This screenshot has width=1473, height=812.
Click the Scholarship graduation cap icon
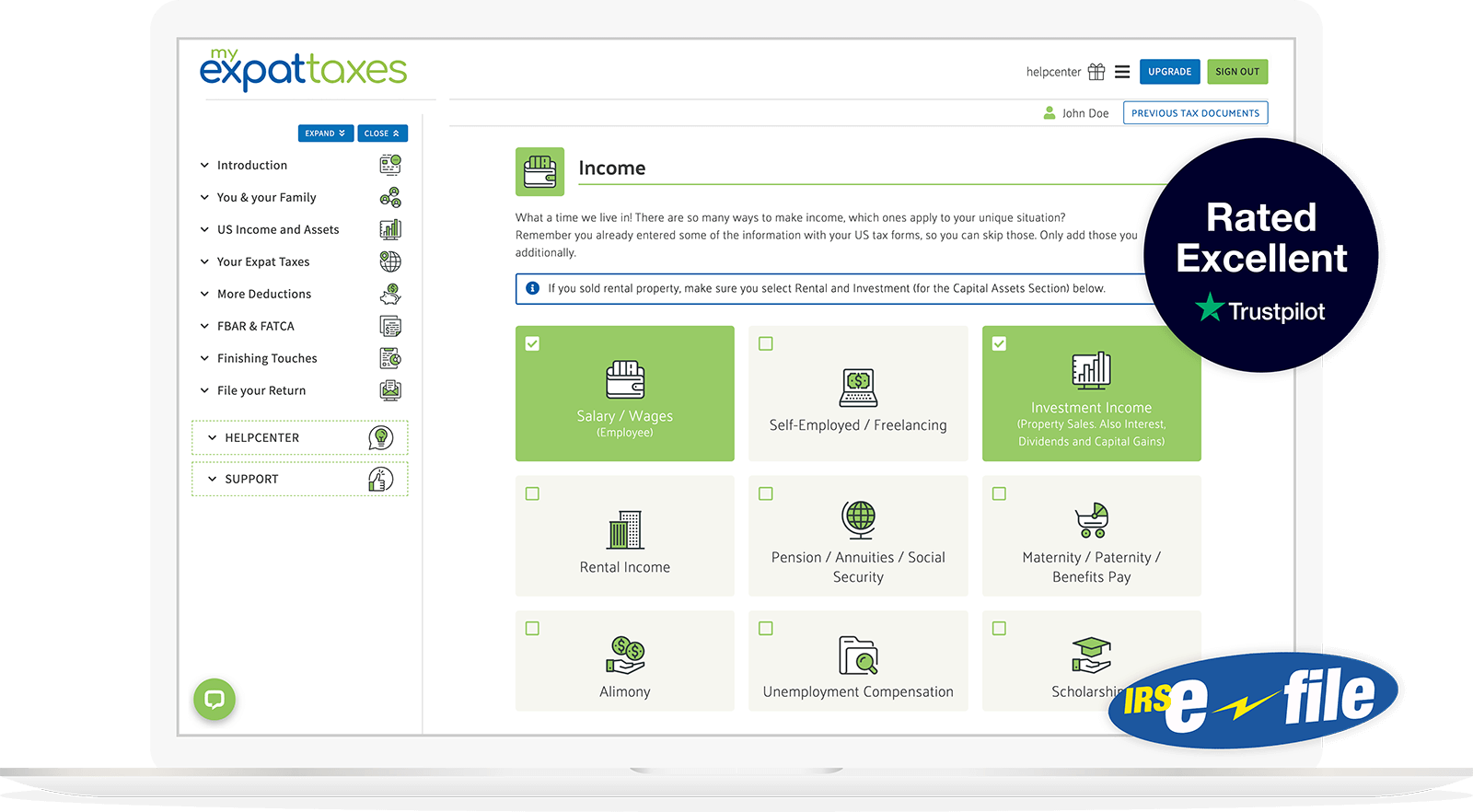click(1092, 655)
